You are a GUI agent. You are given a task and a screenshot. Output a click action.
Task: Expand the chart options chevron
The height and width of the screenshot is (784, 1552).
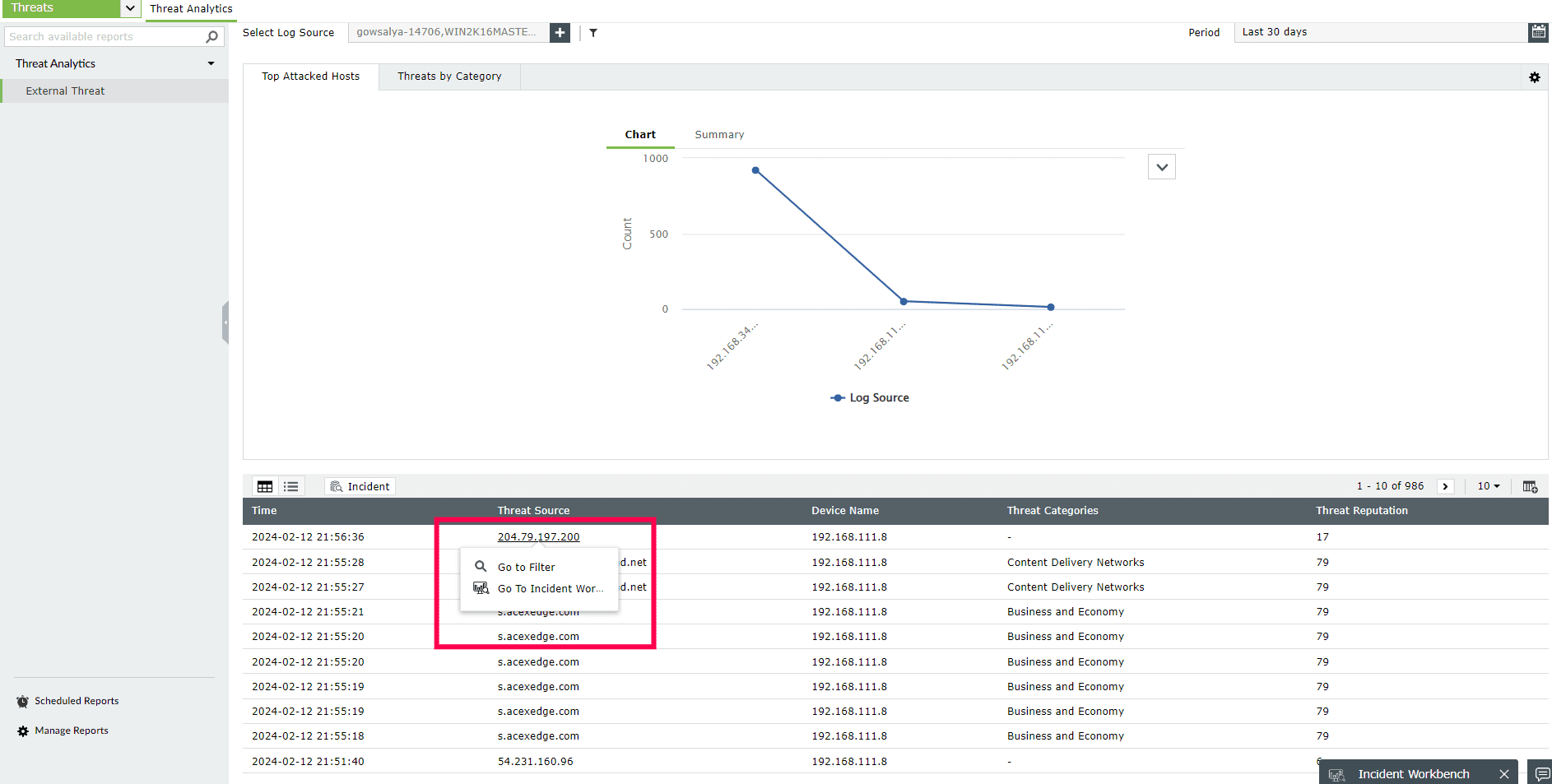coord(1161,166)
